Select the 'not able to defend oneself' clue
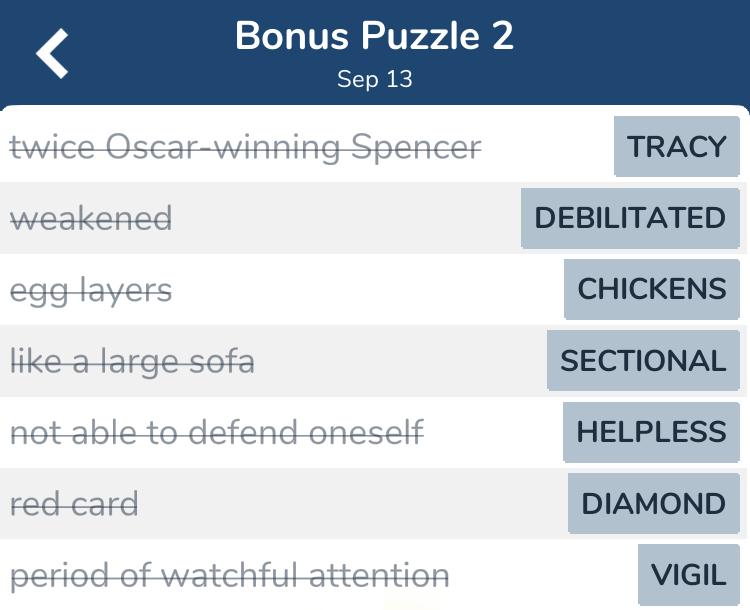Screen dimensions: 750x610 click(x=217, y=433)
